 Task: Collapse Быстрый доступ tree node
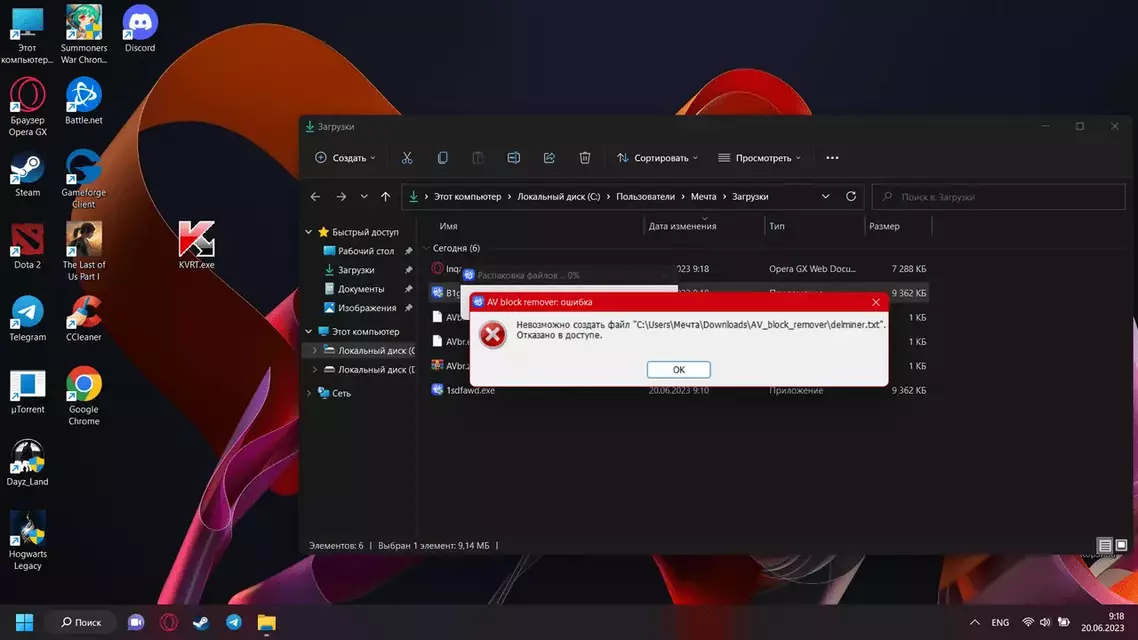(x=309, y=232)
